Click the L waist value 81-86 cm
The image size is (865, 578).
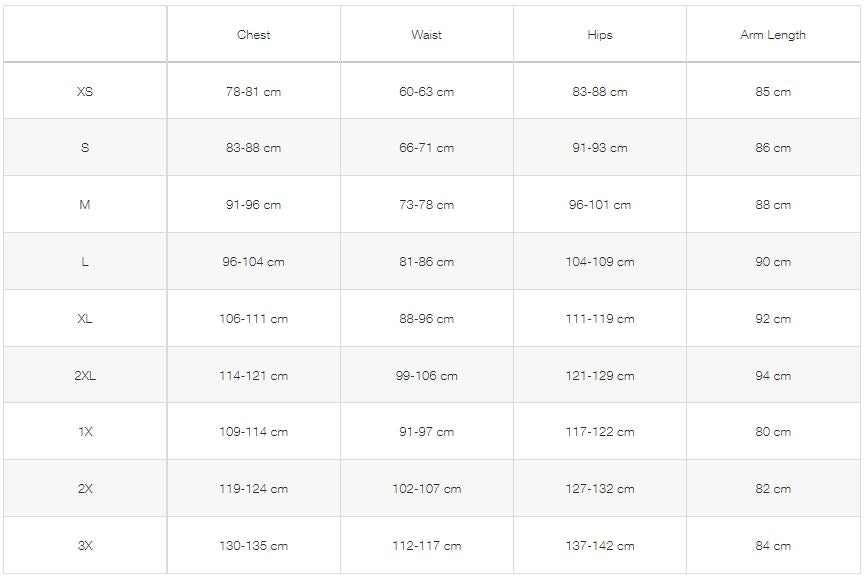[x=426, y=262]
